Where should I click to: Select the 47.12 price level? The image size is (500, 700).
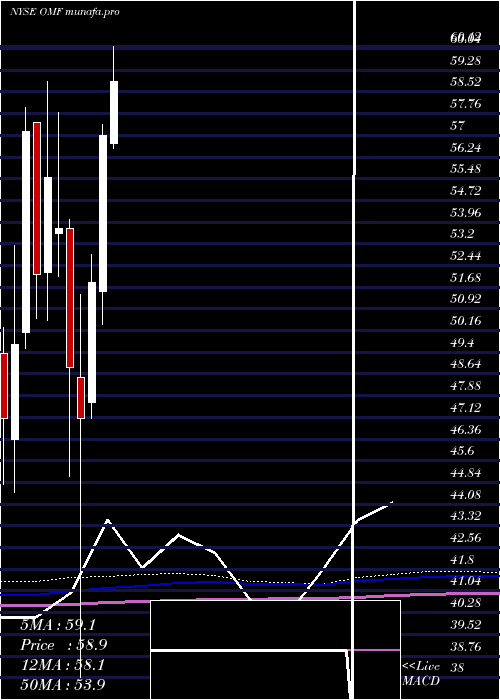(x=465, y=407)
